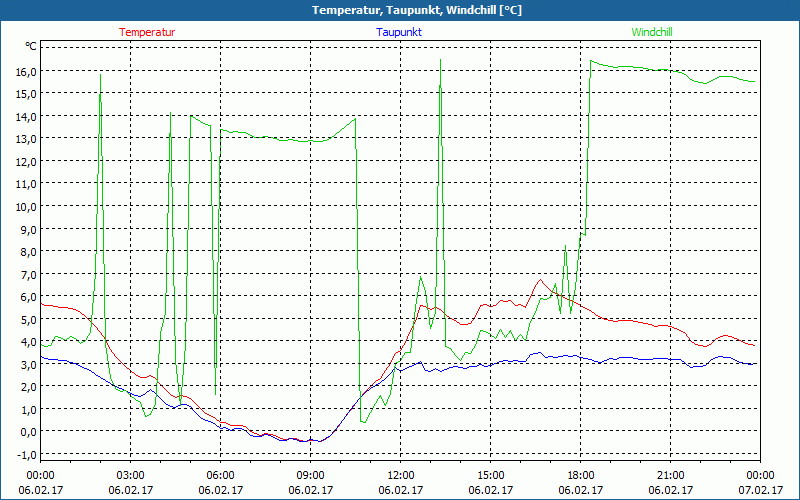Image resolution: width=800 pixels, height=500 pixels.
Task: Select the 5,0 y-axis tick label
Action: [27, 320]
